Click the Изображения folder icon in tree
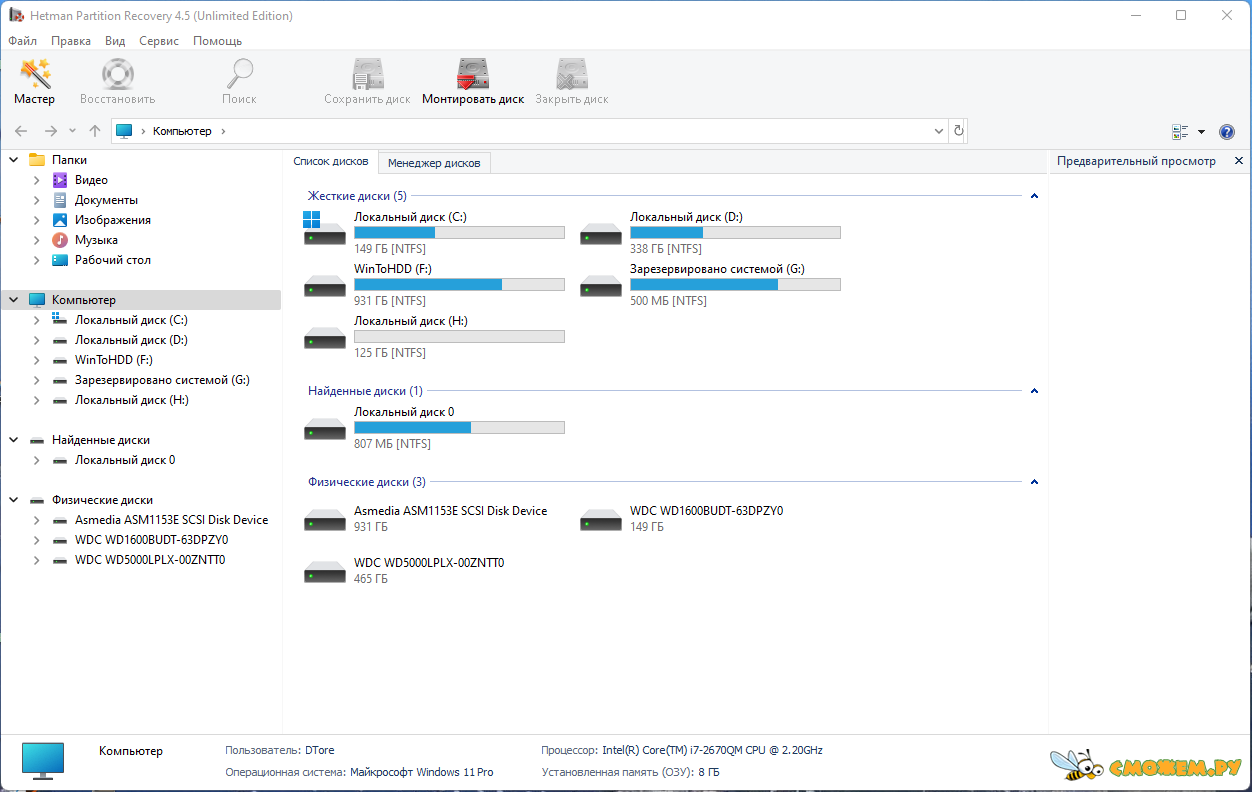Image resolution: width=1252 pixels, height=792 pixels. tap(60, 220)
